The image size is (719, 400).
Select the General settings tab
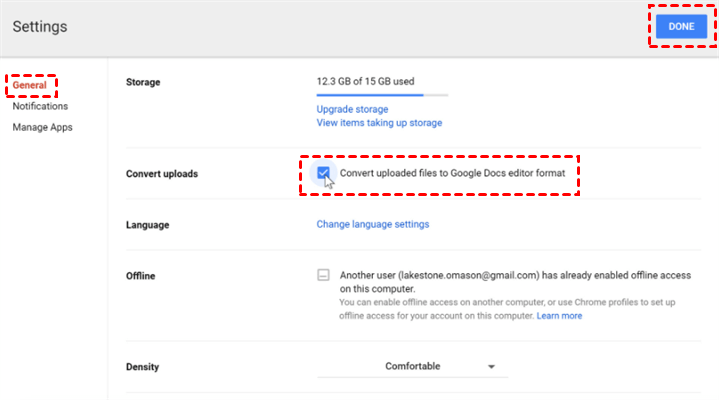point(29,85)
